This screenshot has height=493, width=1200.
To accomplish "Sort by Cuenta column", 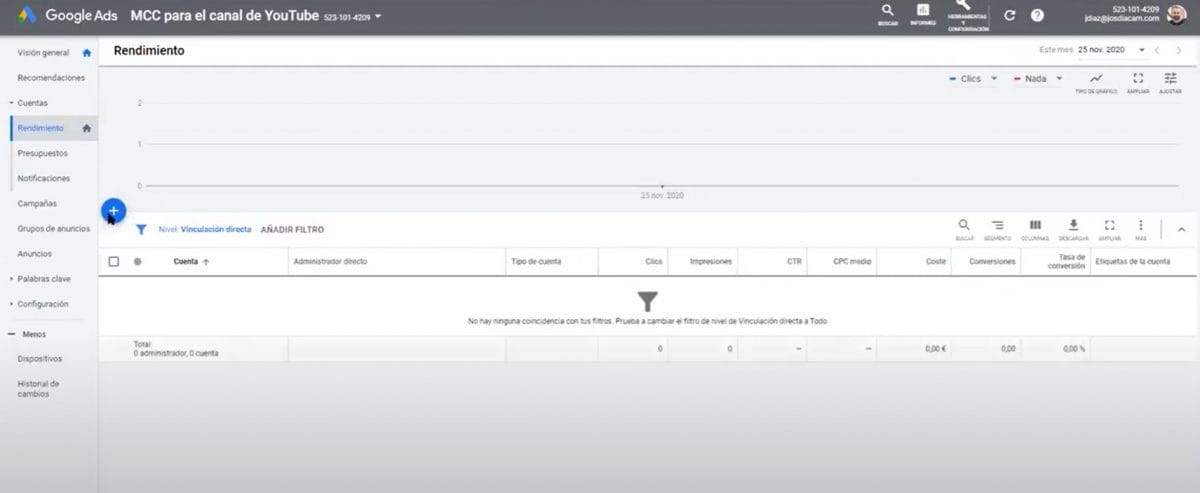I will tap(192, 262).
